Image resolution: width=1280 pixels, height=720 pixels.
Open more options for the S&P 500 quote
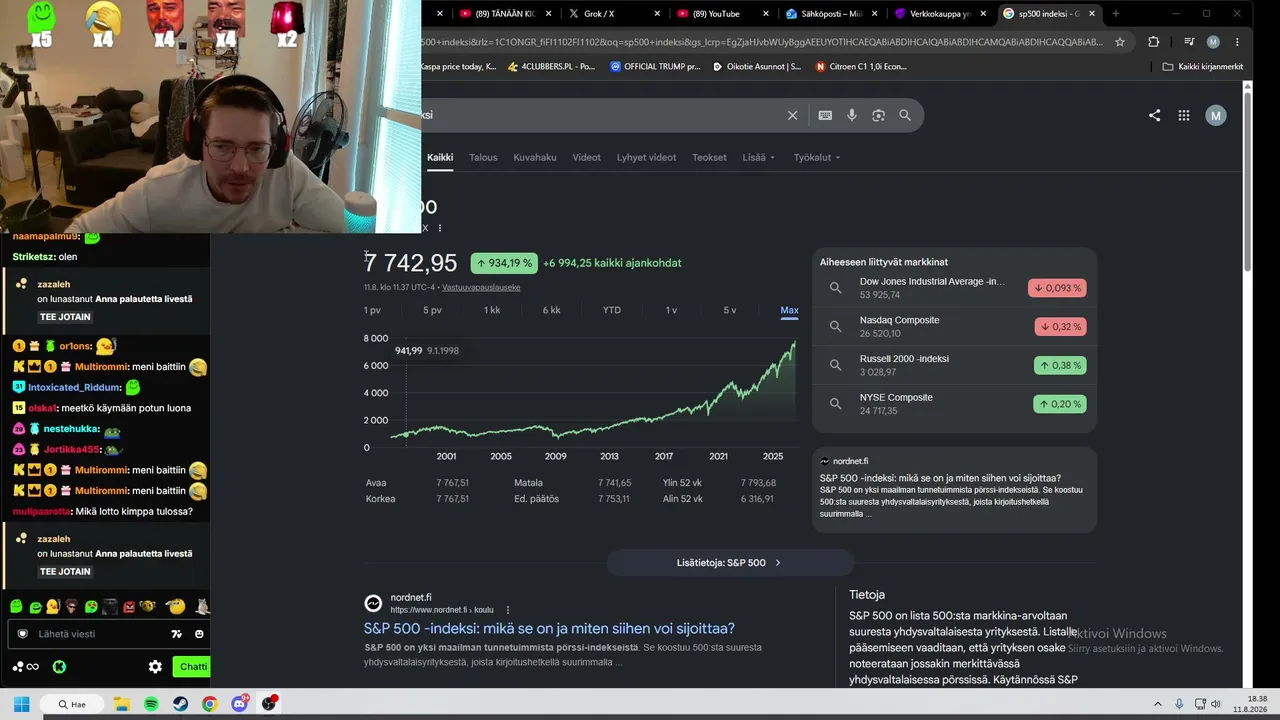tap(439, 228)
